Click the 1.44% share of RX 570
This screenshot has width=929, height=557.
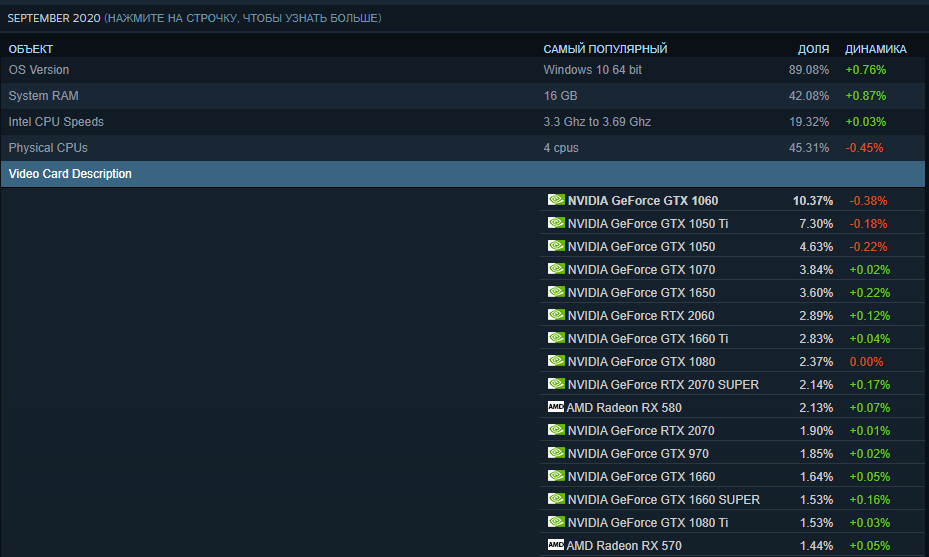coord(816,546)
